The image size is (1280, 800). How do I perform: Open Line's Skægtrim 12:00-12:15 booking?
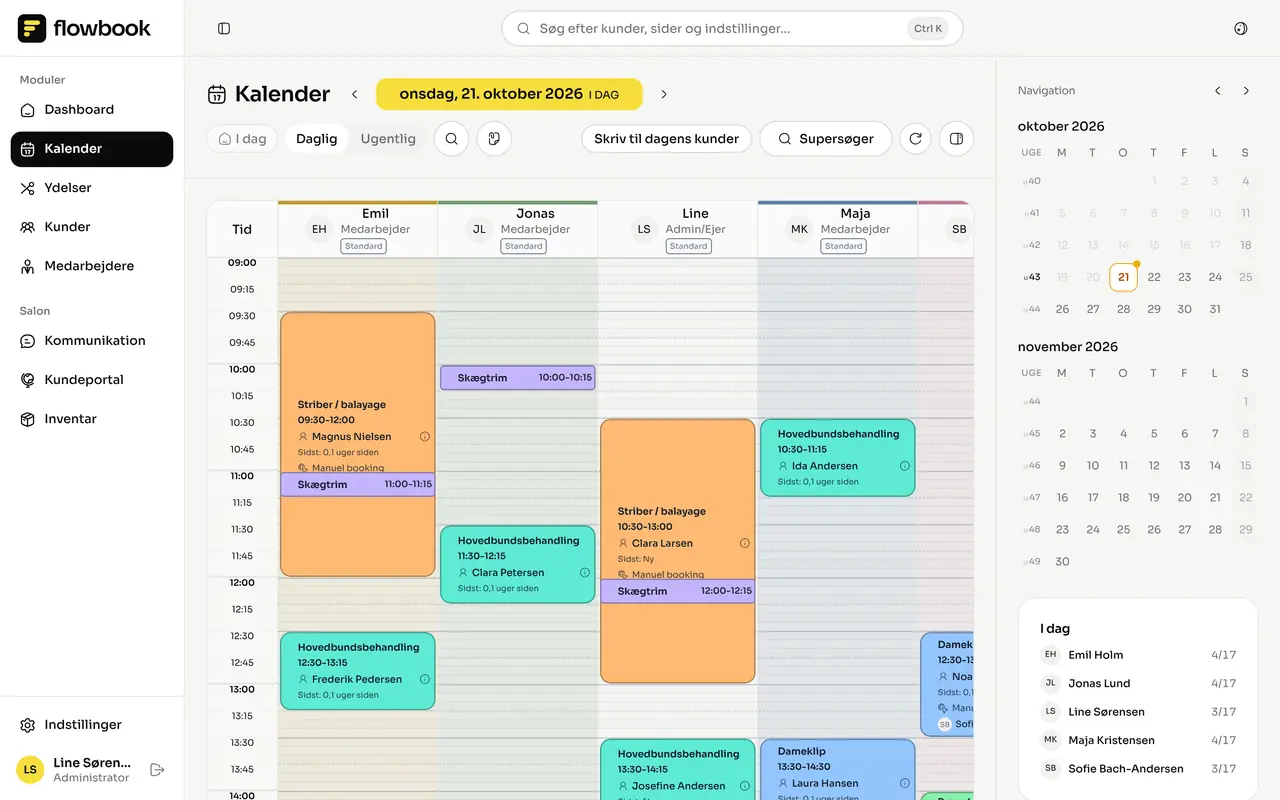678,591
